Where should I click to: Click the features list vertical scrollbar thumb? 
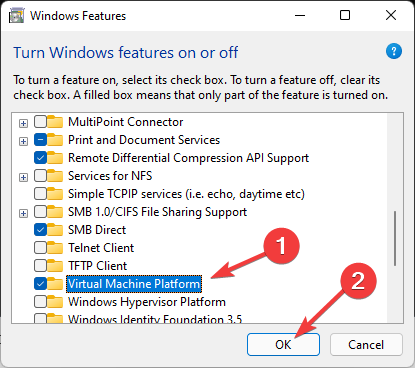tap(395, 238)
